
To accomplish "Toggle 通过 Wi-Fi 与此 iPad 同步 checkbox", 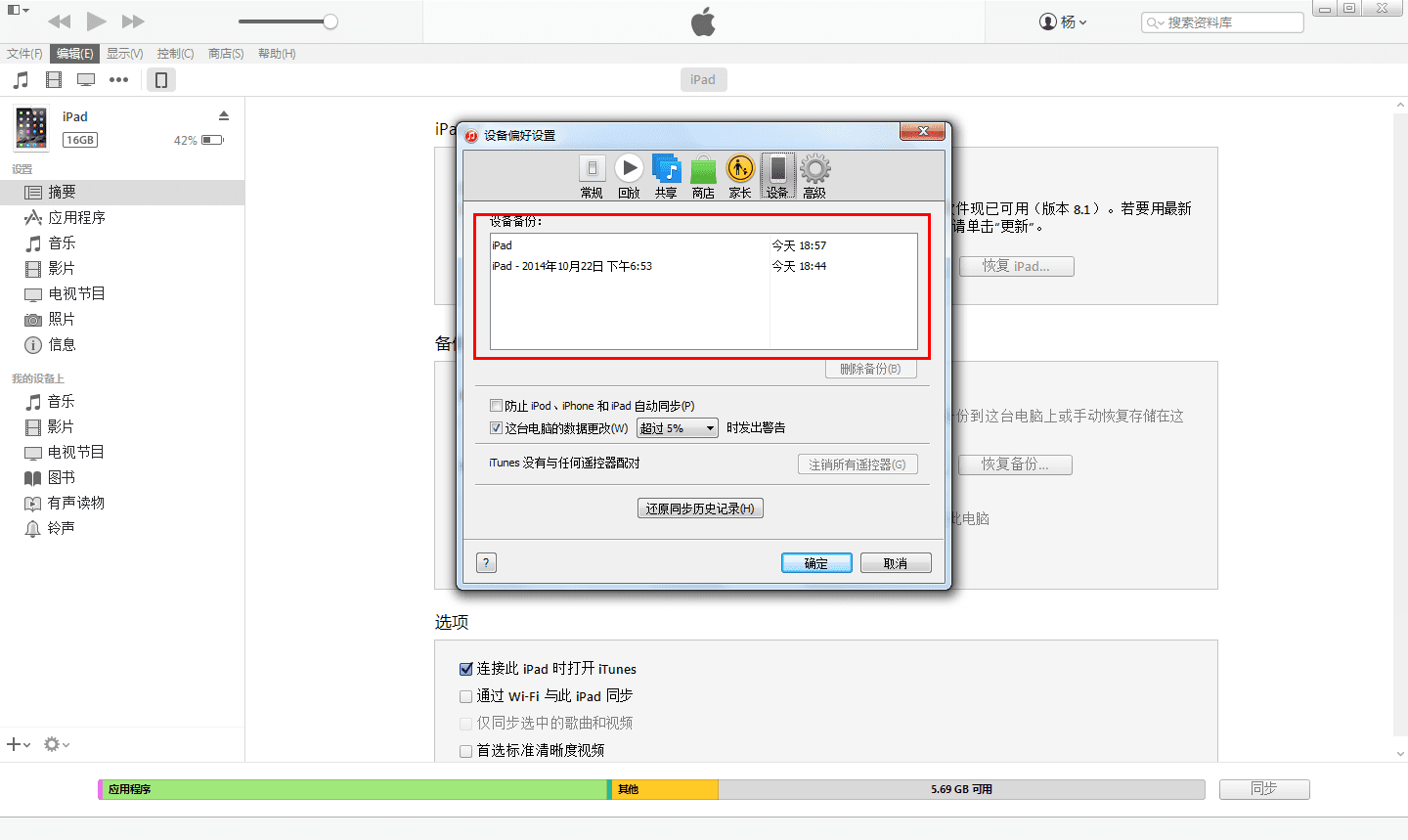I will (466, 696).
